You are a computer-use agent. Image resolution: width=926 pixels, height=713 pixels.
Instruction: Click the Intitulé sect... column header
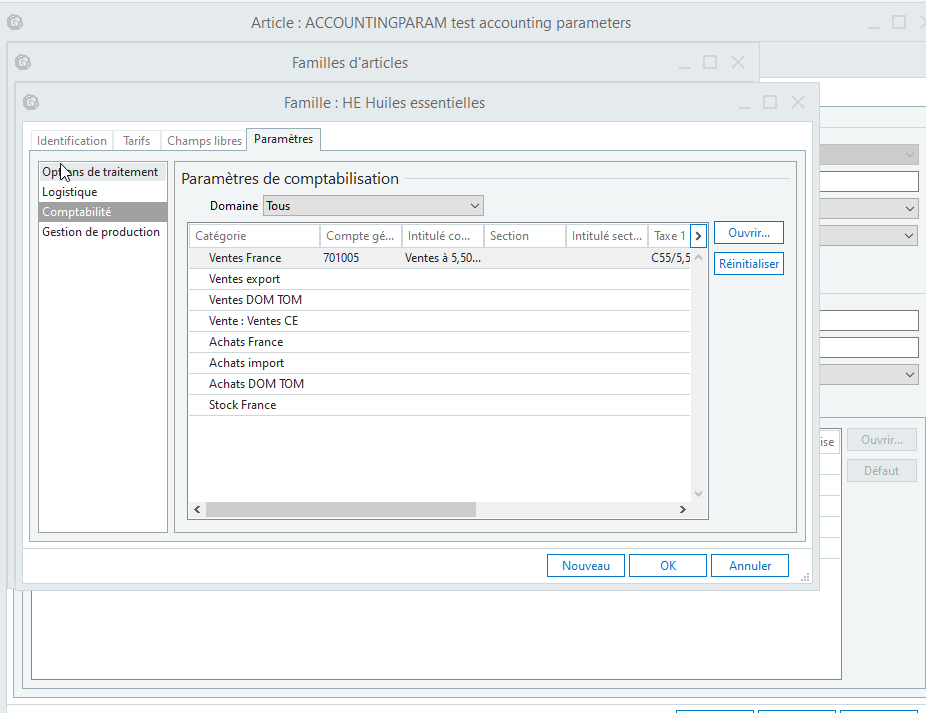pos(607,236)
